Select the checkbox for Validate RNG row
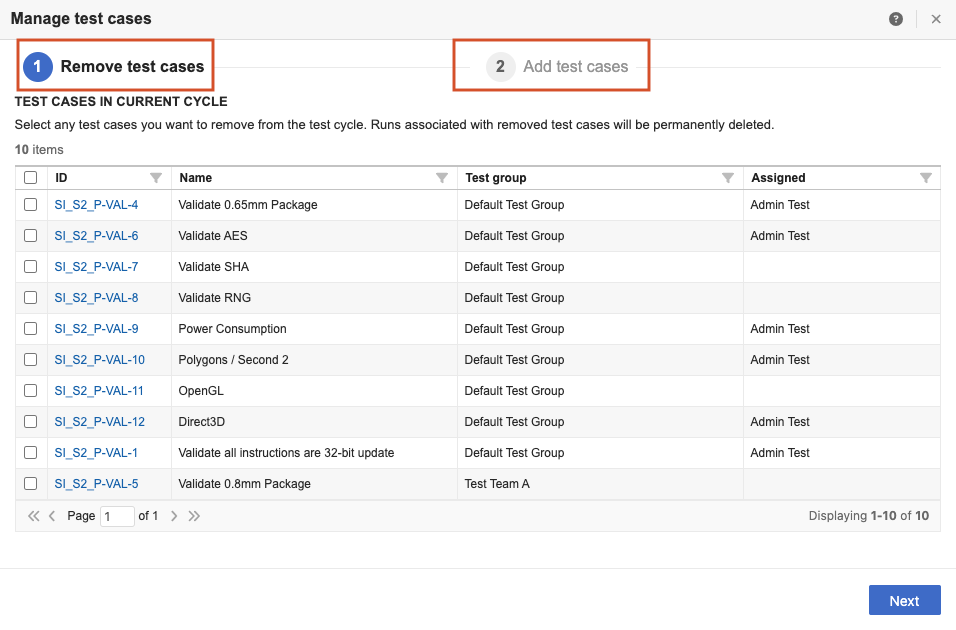The width and height of the screenshot is (956, 630). point(31,298)
